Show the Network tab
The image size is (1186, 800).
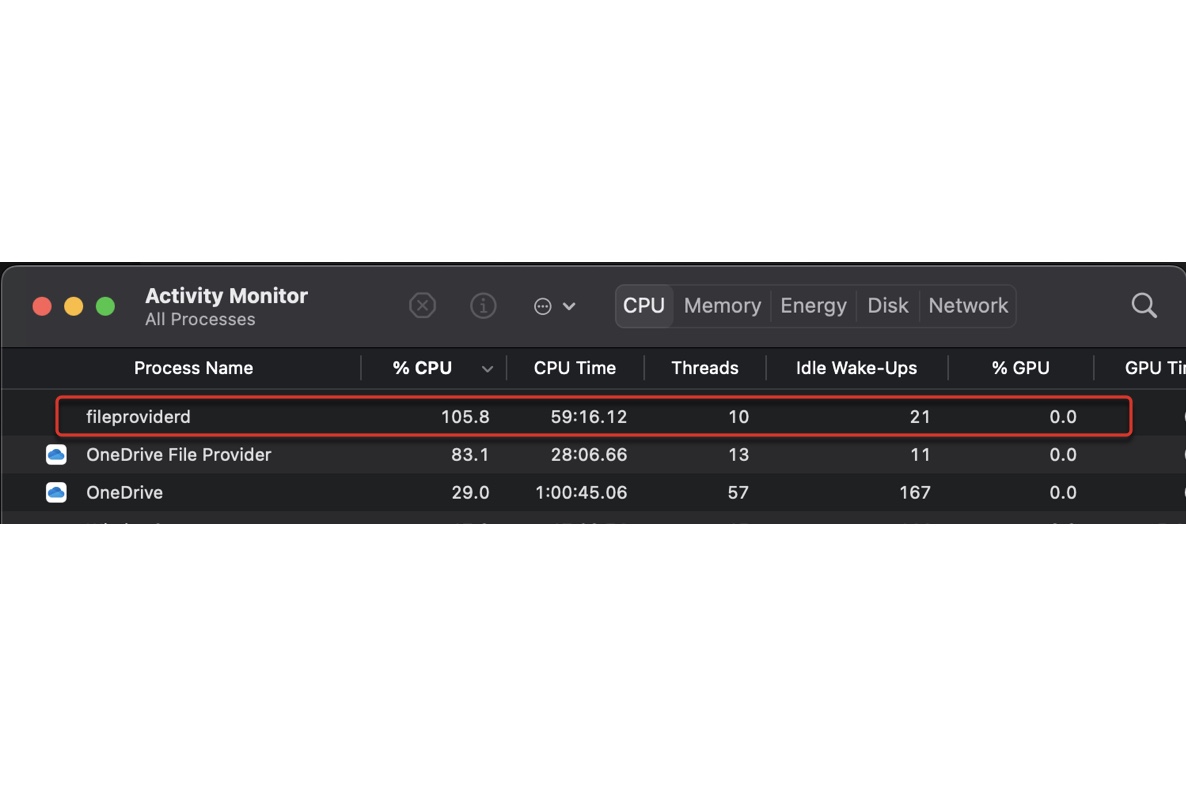[968, 306]
